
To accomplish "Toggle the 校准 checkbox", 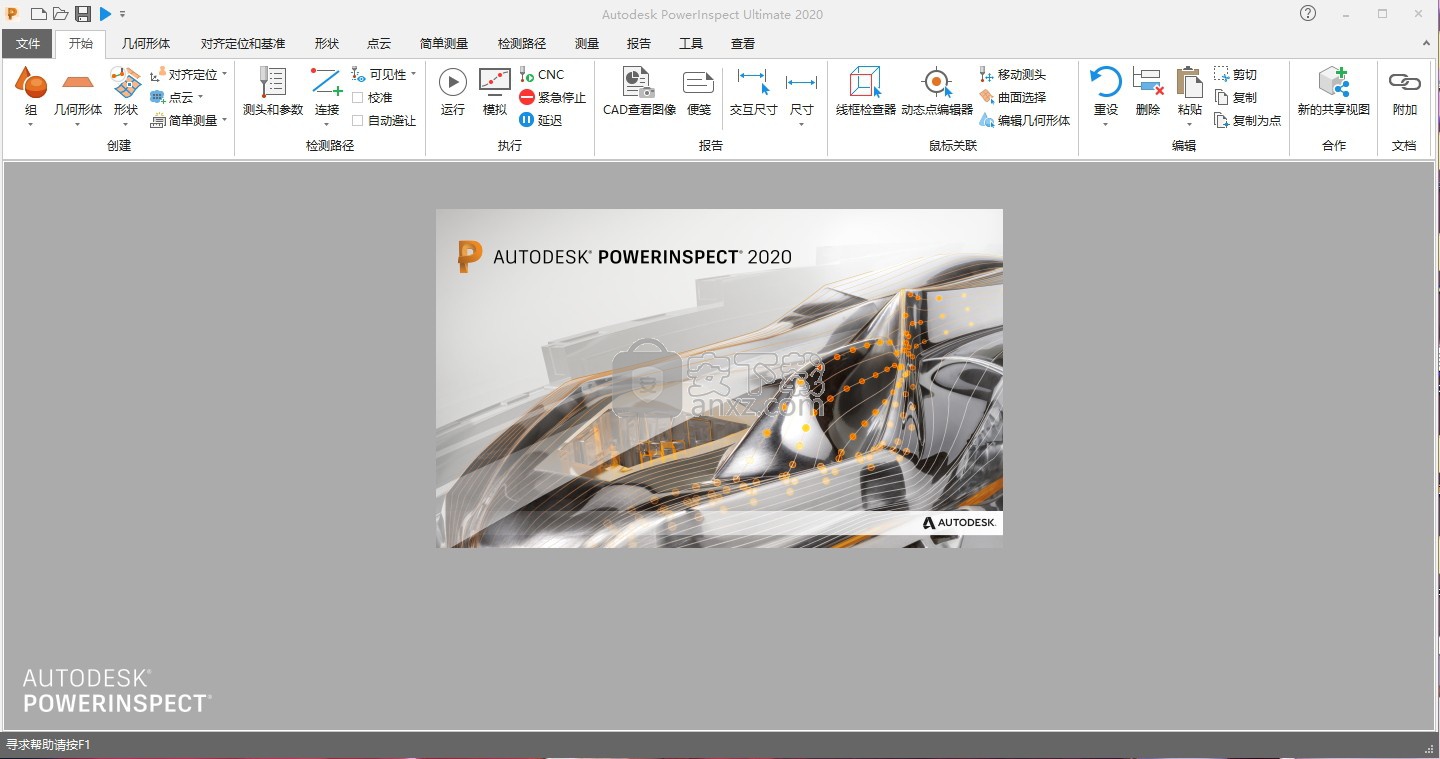I will (357, 97).
